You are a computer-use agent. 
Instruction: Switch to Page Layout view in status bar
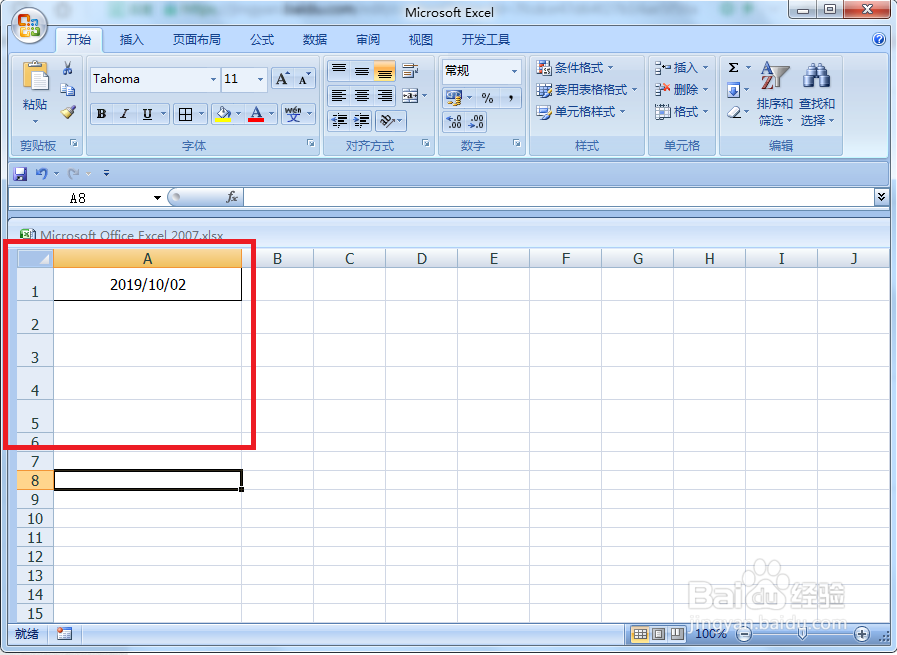pyautogui.click(x=658, y=634)
